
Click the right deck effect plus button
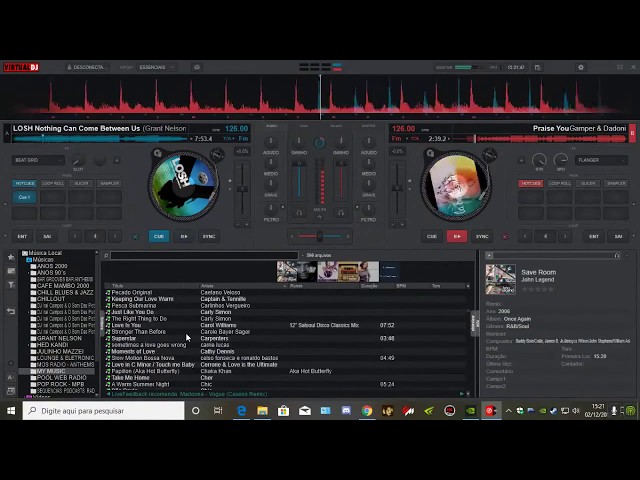pos(521,160)
